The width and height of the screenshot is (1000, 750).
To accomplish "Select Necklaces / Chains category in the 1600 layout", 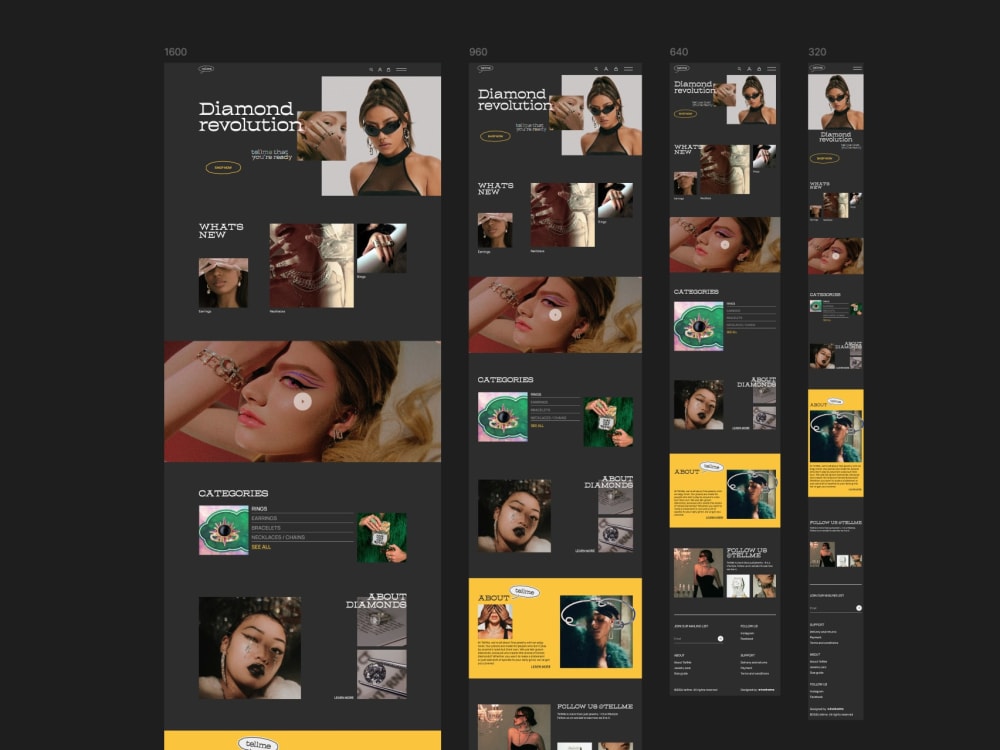I will (x=302, y=538).
